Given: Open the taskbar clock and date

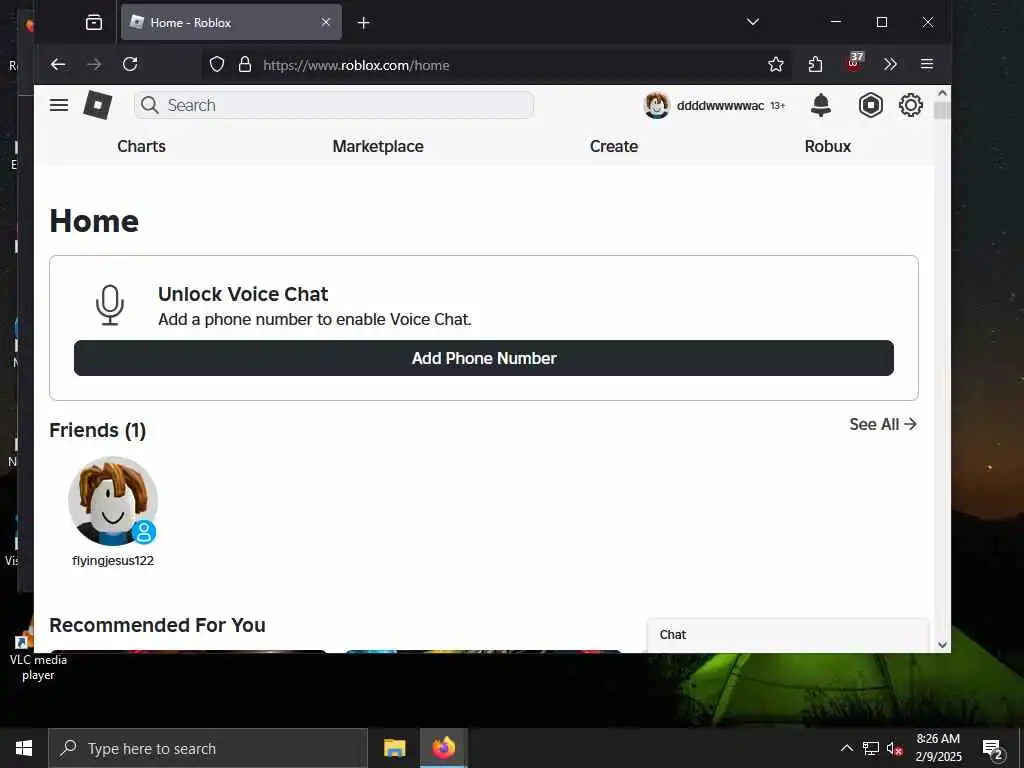Looking at the screenshot, I should pyautogui.click(x=938, y=748).
